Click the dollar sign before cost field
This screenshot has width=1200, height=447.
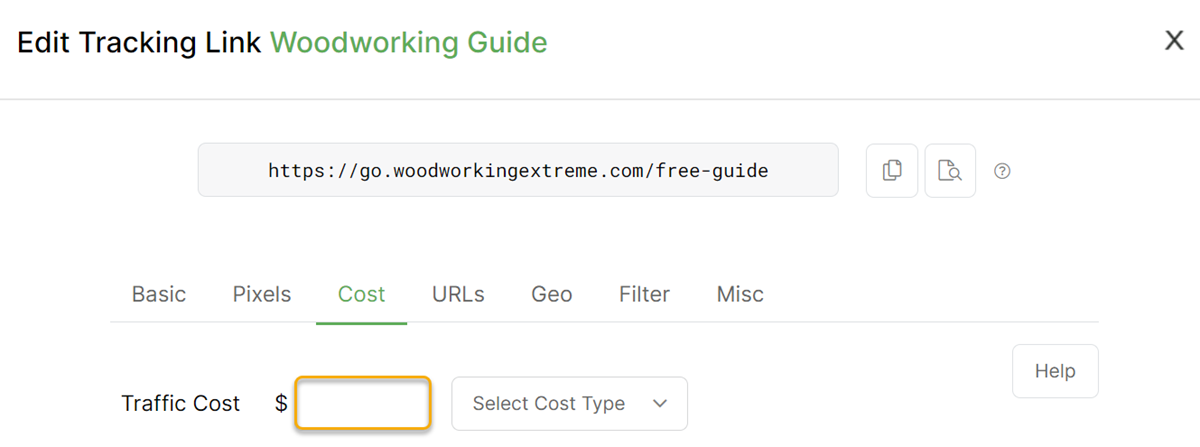(281, 403)
